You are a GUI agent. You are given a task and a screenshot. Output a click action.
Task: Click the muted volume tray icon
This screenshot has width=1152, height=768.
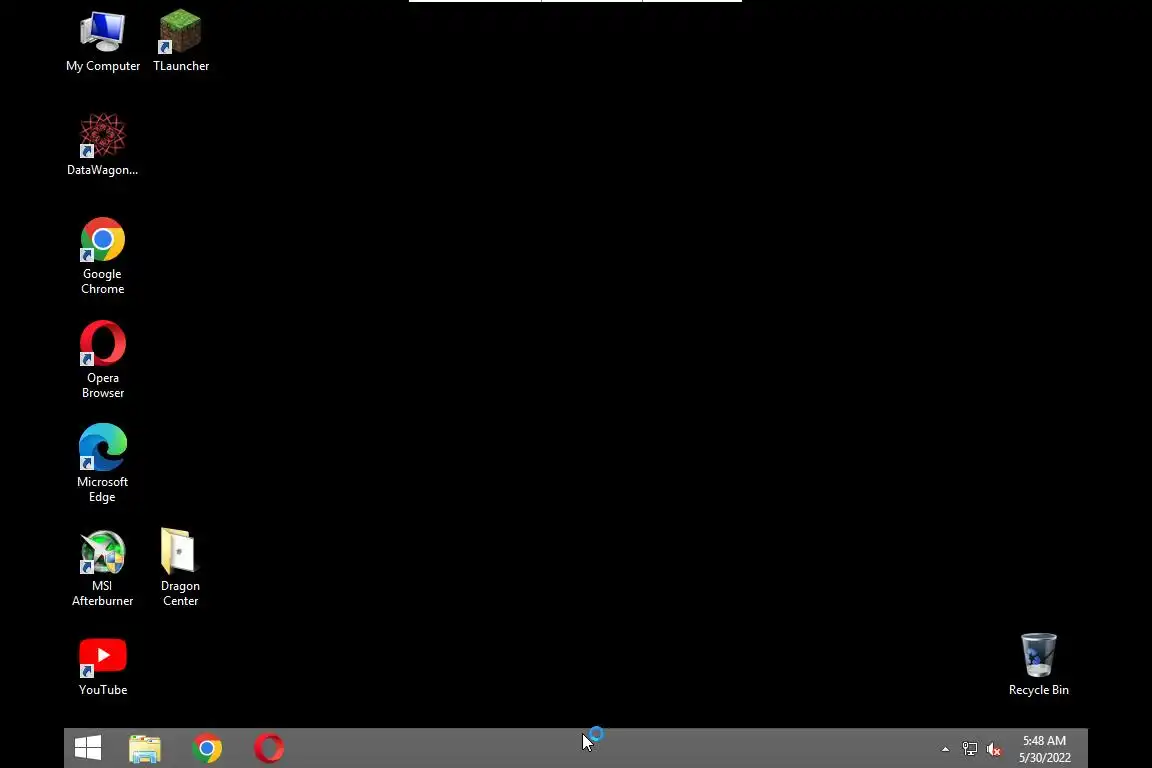(994, 750)
